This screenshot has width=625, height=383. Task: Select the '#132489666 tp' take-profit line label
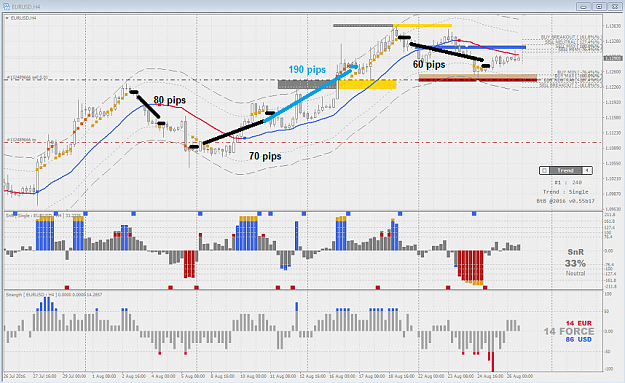pos(21,140)
